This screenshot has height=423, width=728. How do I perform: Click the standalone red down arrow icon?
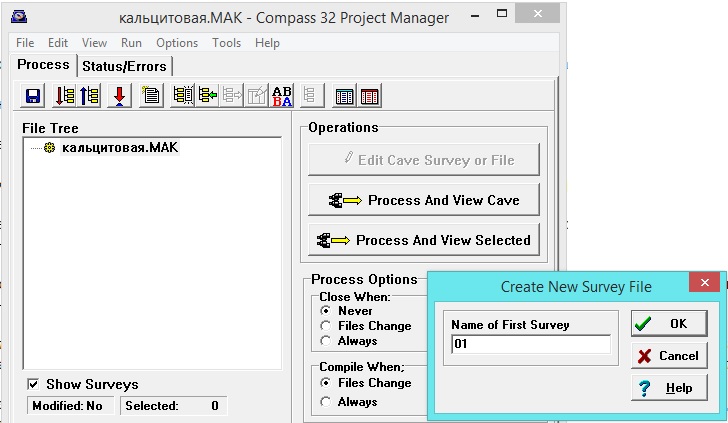120,96
